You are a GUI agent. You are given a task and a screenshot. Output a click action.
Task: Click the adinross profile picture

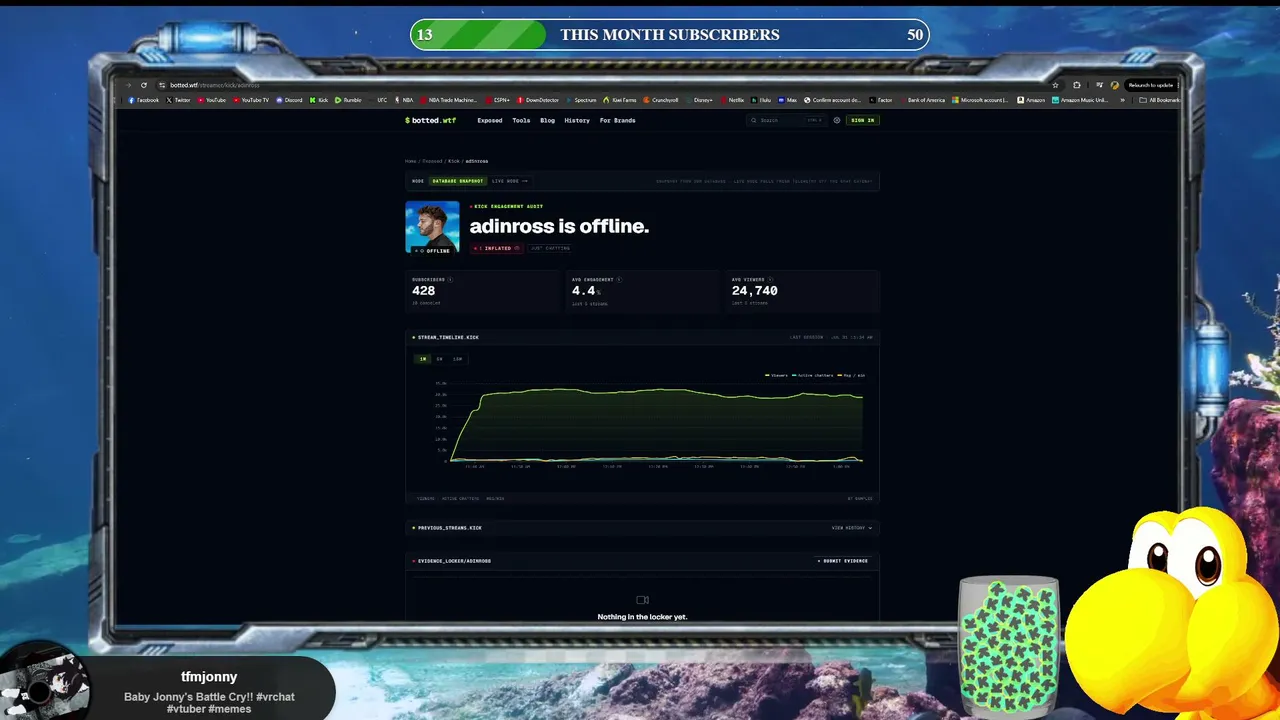click(432, 227)
